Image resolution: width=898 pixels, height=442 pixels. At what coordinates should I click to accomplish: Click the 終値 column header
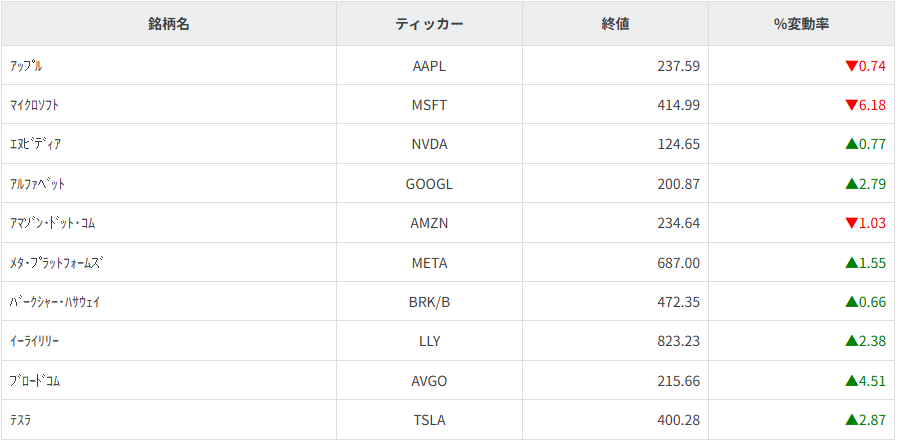click(x=615, y=24)
